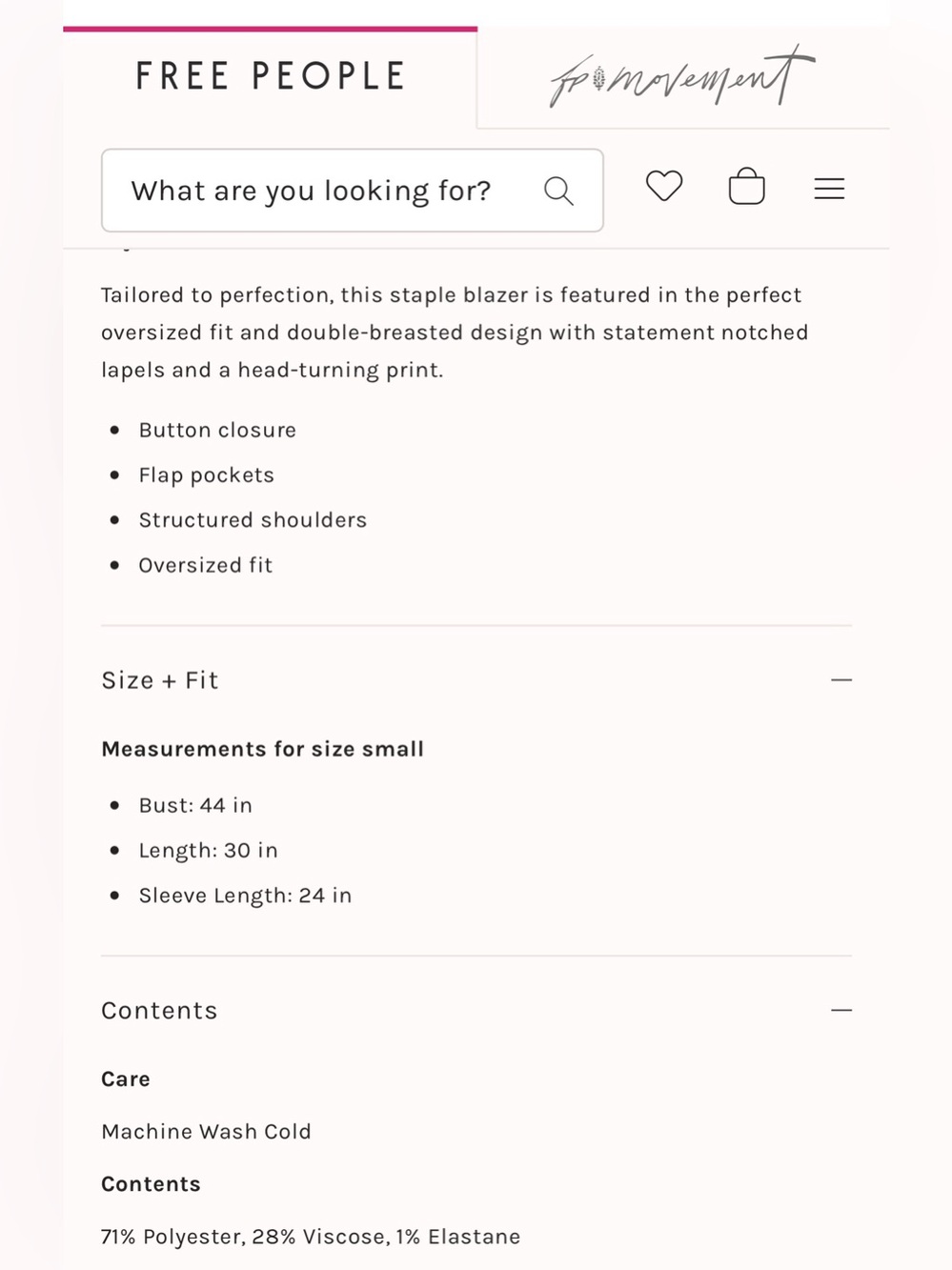The width and height of the screenshot is (952, 1270).
Task: Click the 'What are you looking for?' search field
Action: click(353, 191)
